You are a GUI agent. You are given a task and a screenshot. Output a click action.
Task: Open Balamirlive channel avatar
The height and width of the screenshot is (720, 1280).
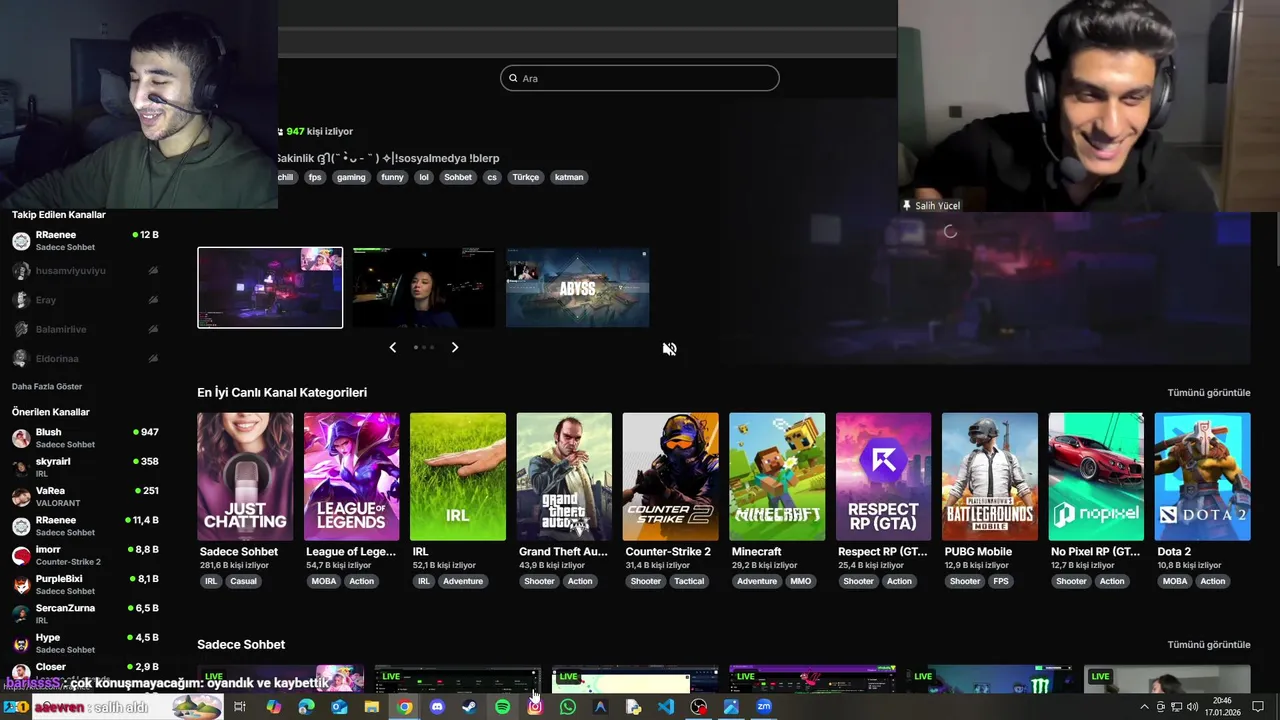click(x=21, y=329)
